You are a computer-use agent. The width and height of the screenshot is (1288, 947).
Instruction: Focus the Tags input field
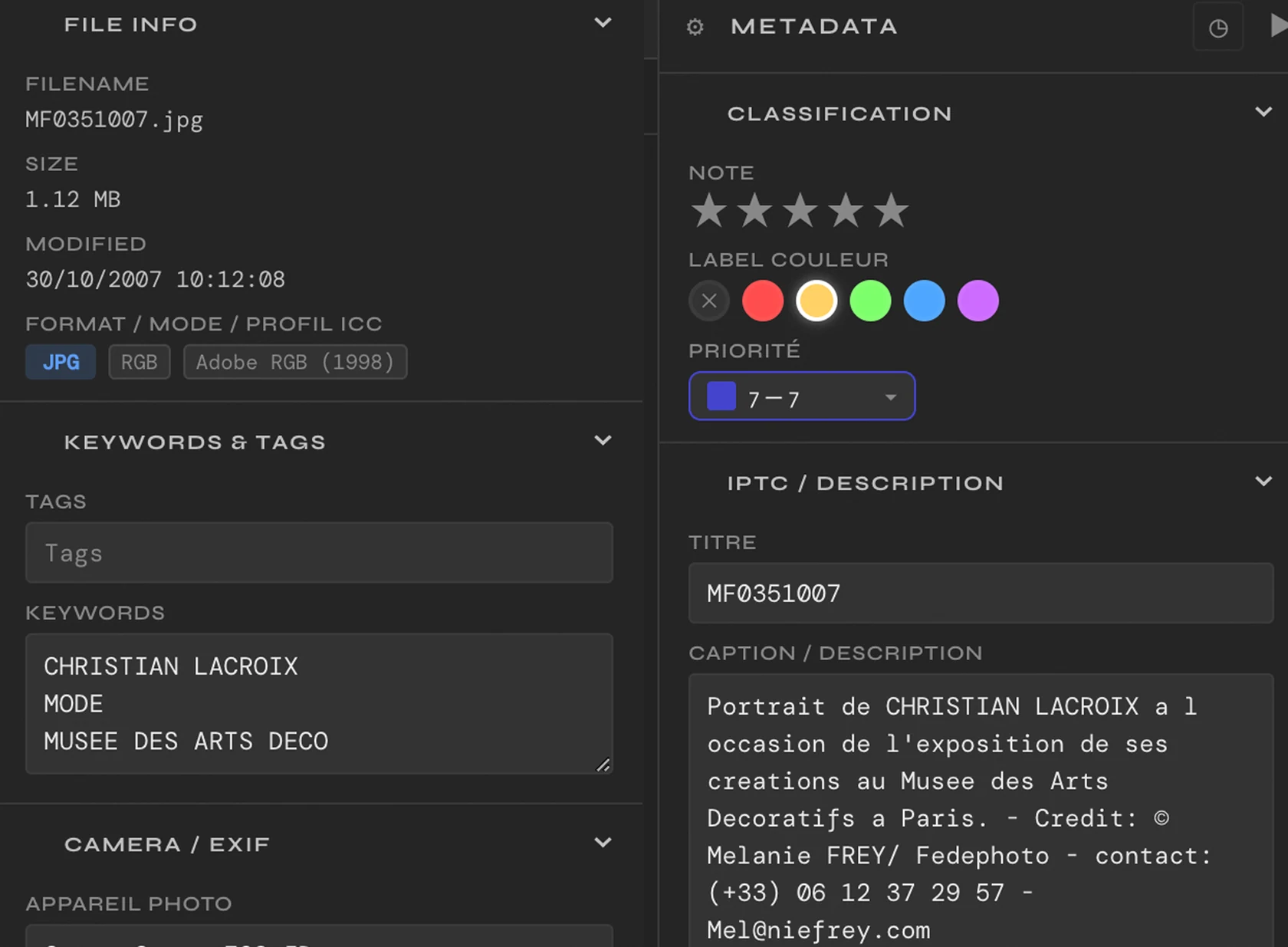[x=319, y=553]
